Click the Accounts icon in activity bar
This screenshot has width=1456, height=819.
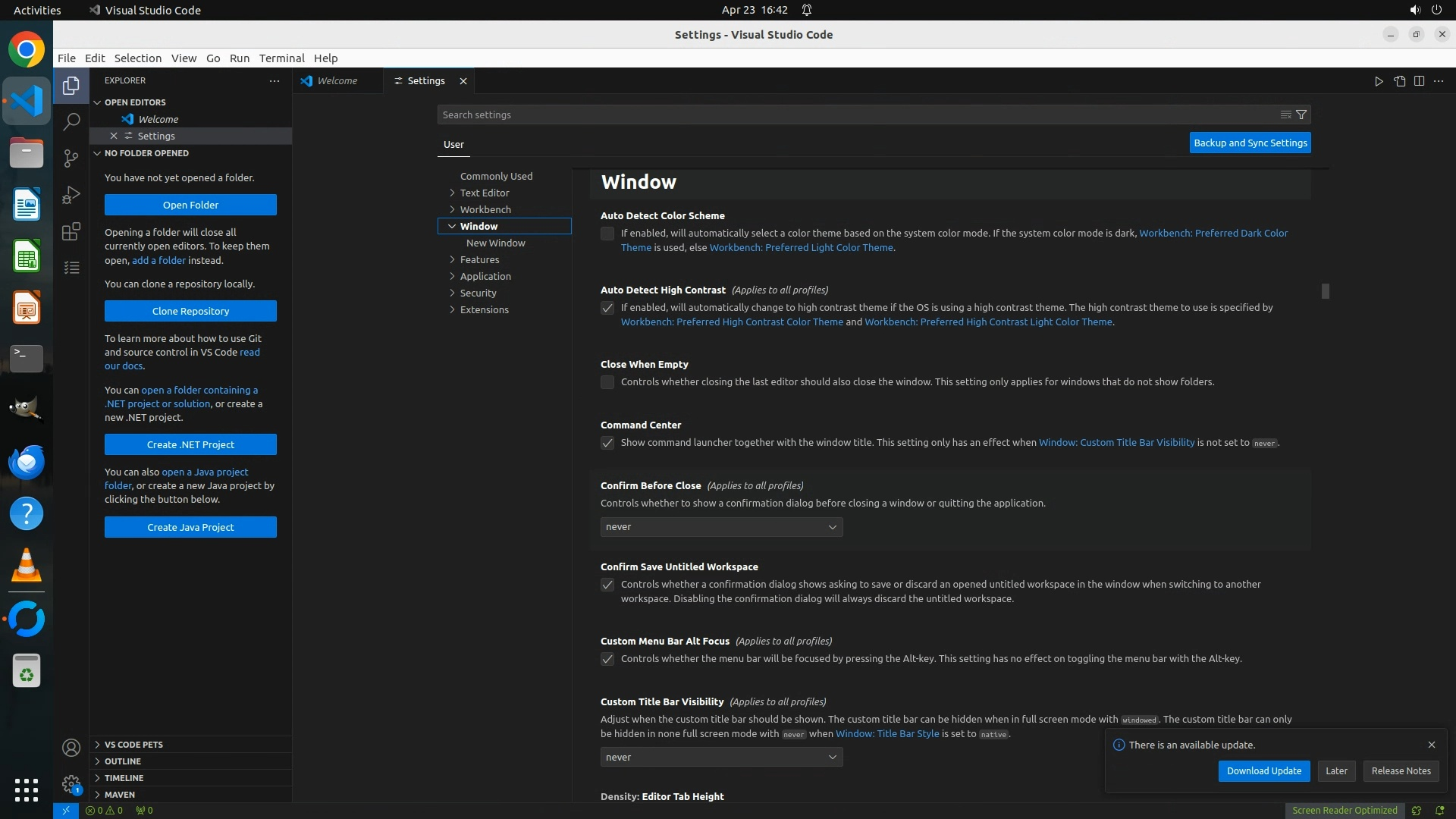click(71, 748)
